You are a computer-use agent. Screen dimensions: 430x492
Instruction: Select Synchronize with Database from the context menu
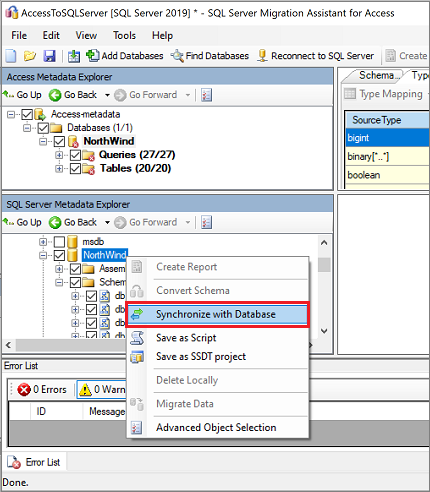pyautogui.click(x=217, y=314)
